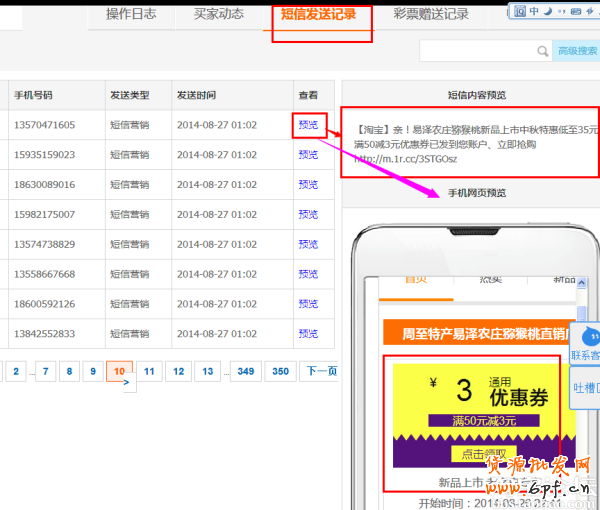600x510 pixels.
Task: Click the 下一页 next page button
Action: click(321, 371)
